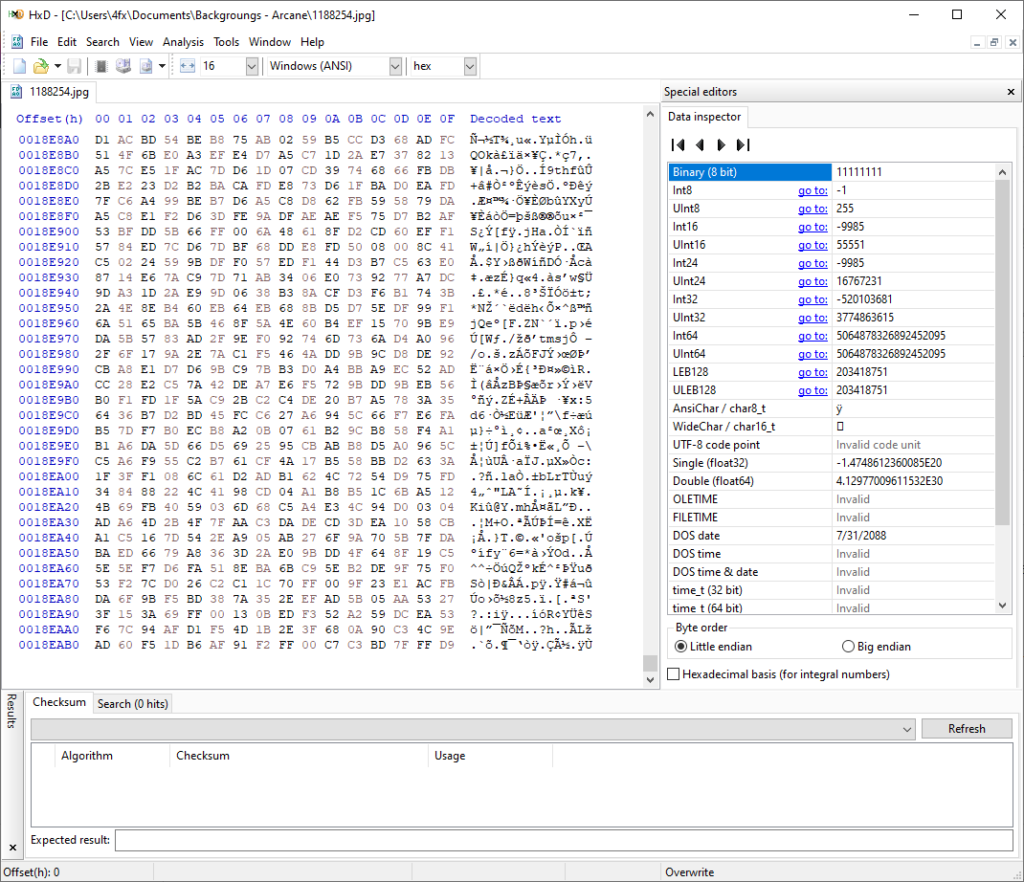This screenshot has width=1024, height=882.
Task: Expand the hex number base dropdown
Action: coord(469,66)
